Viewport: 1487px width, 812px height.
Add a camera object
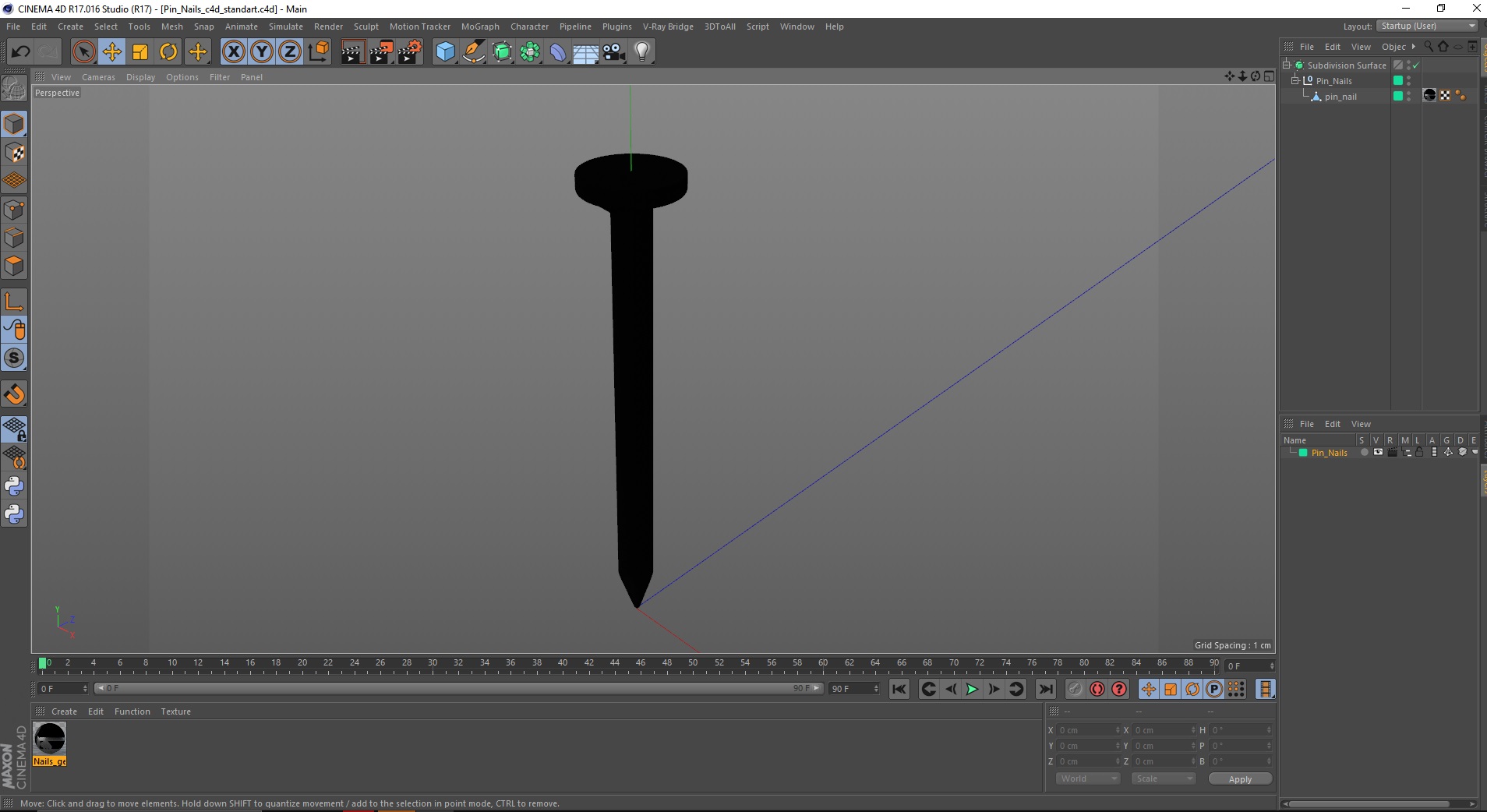point(614,52)
